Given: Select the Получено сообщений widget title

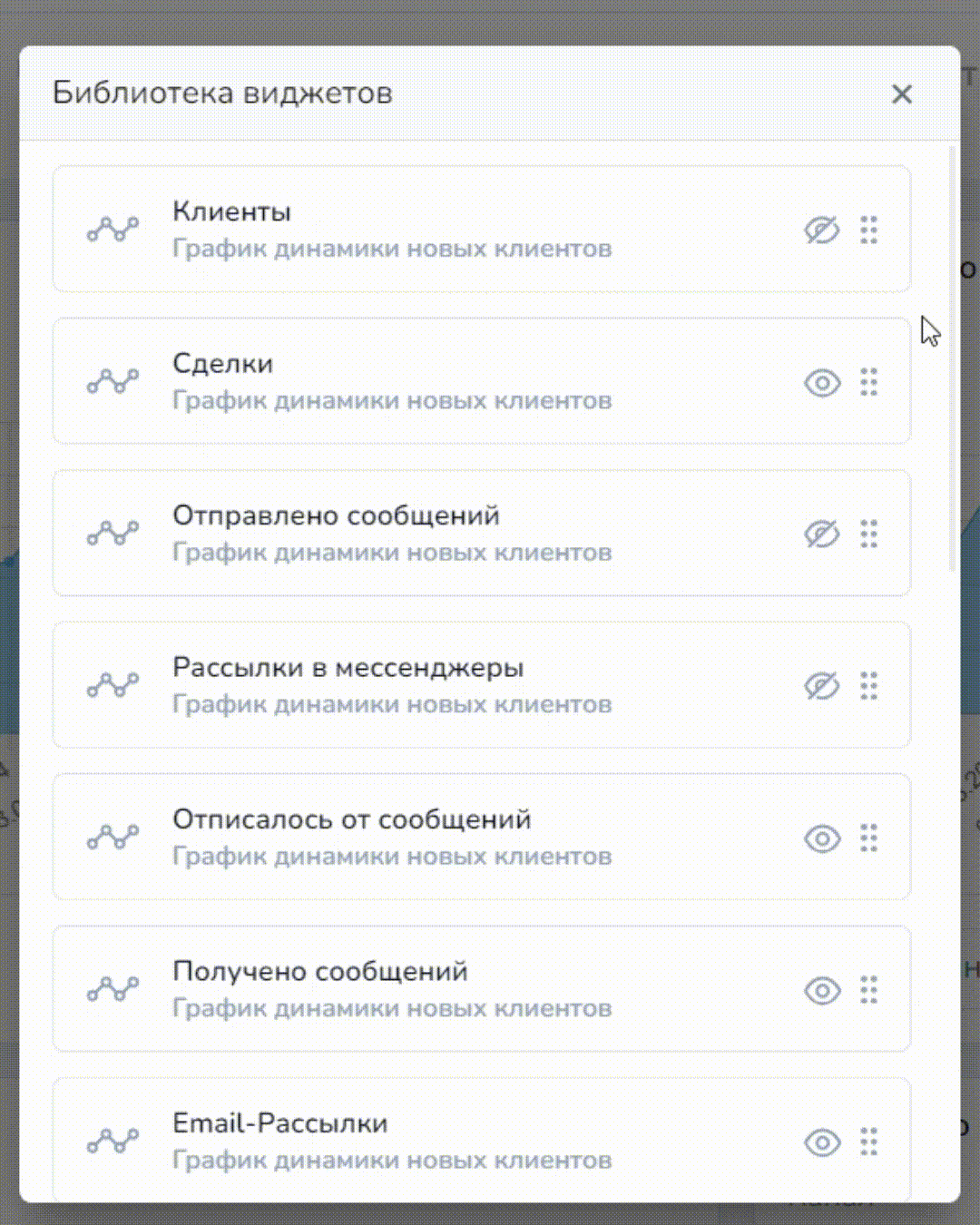Looking at the screenshot, I should tap(319, 971).
